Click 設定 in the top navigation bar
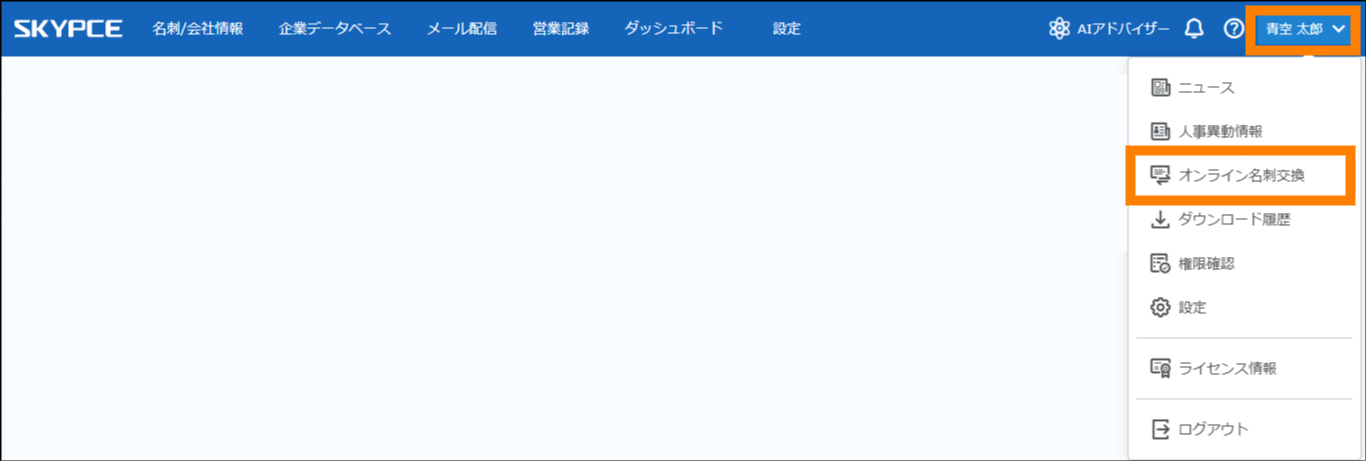Image resolution: width=1366 pixels, height=461 pixels. click(786, 28)
